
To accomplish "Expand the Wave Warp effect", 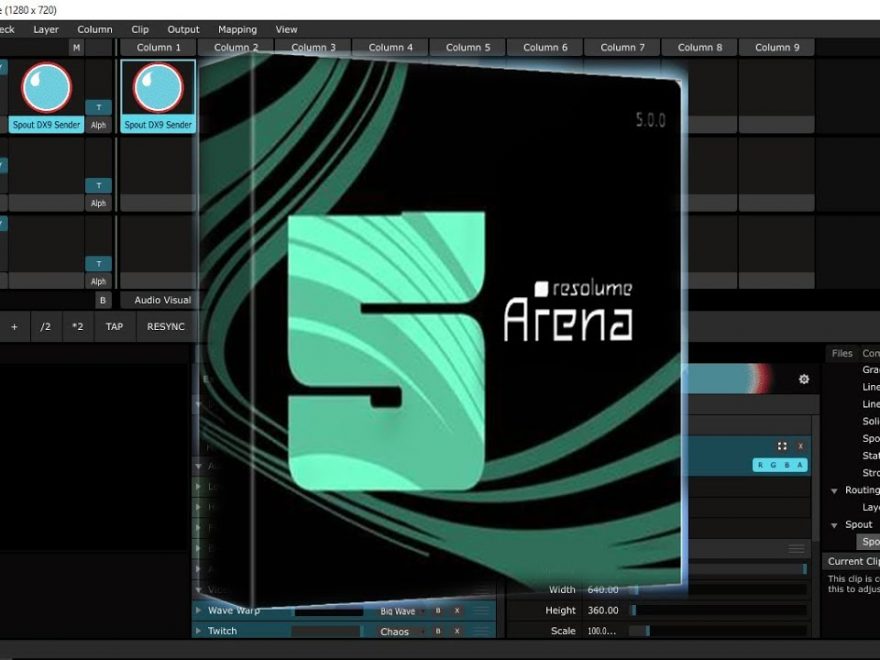I will click(x=198, y=610).
